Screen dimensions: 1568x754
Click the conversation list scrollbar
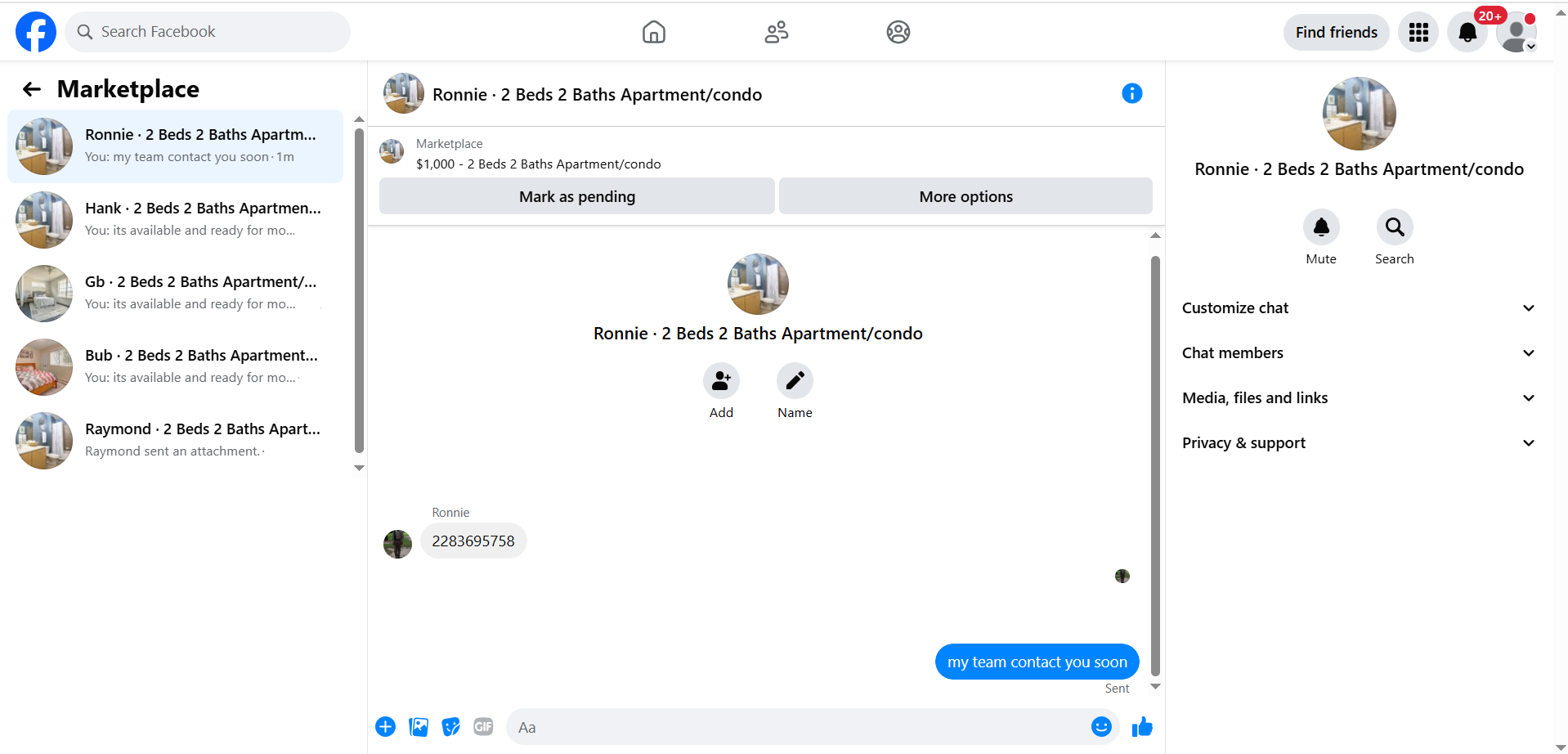[x=359, y=291]
